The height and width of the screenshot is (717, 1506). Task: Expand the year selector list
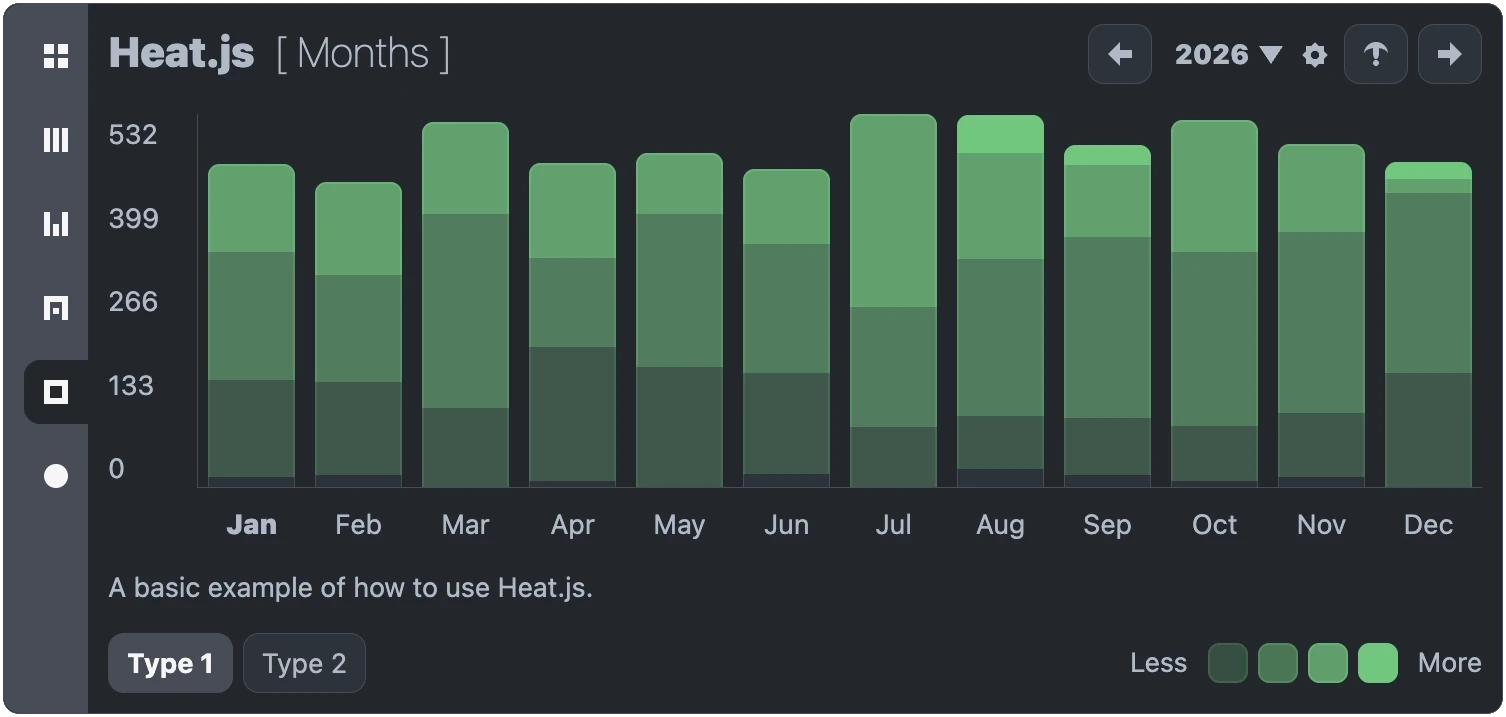click(x=1271, y=55)
